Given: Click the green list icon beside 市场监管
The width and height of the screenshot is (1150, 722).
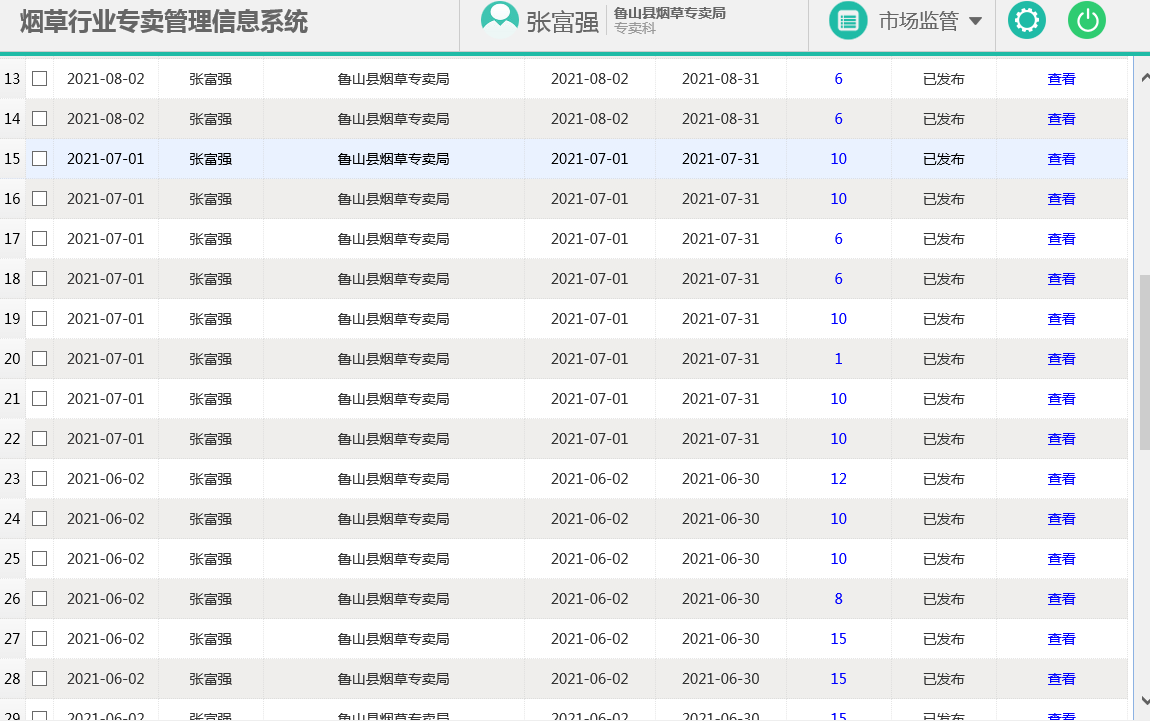Looking at the screenshot, I should pyautogui.click(x=848, y=21).
